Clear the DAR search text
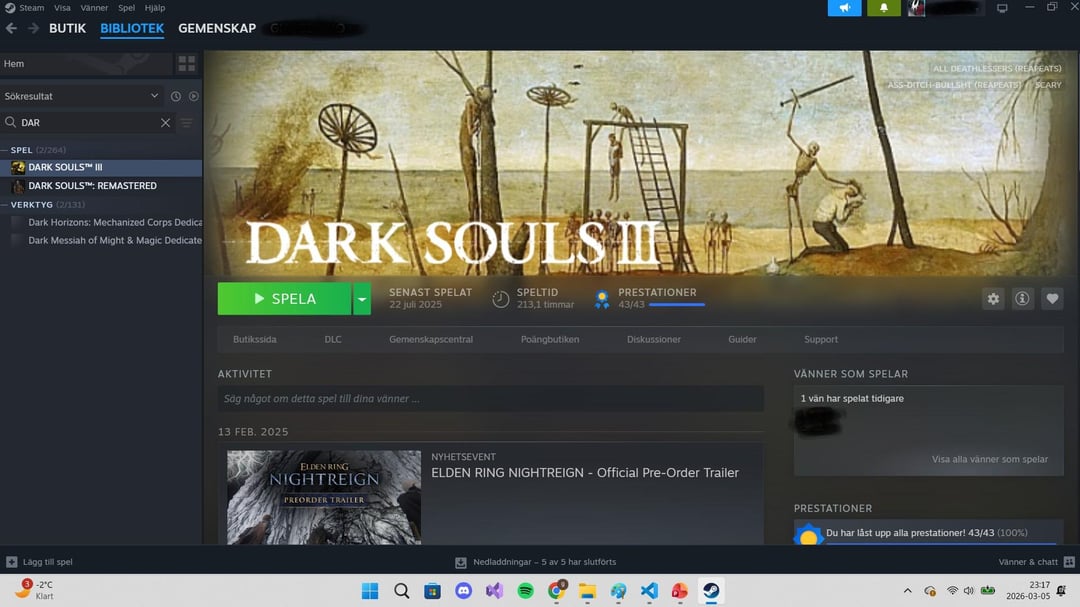The height and width of the screenshot is (607, 1080). coord(166,123)
